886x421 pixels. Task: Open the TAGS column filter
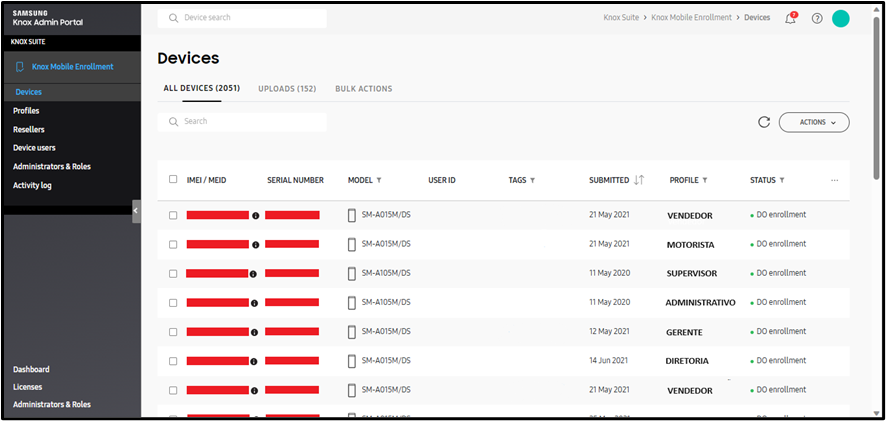532,180
